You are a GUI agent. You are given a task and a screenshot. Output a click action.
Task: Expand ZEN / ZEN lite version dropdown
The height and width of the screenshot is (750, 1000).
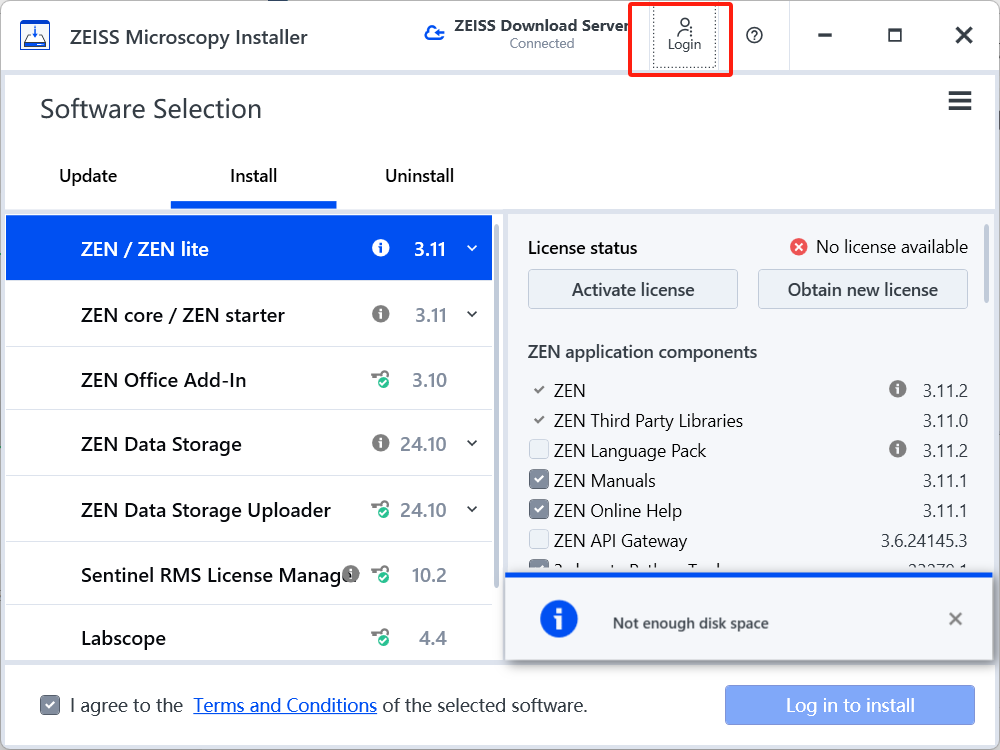point(472,248)
